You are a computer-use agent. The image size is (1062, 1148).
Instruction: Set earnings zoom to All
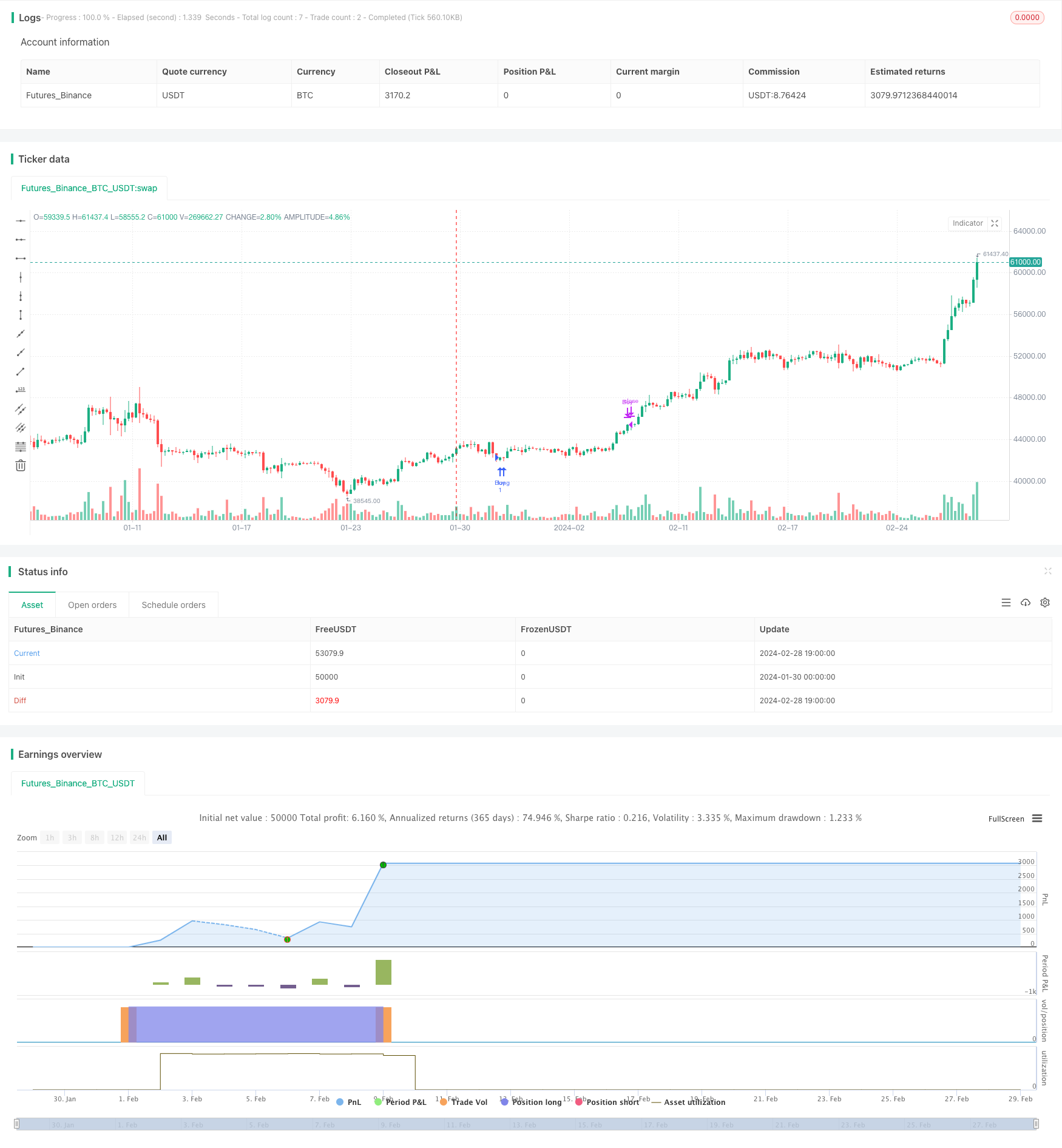162,837
